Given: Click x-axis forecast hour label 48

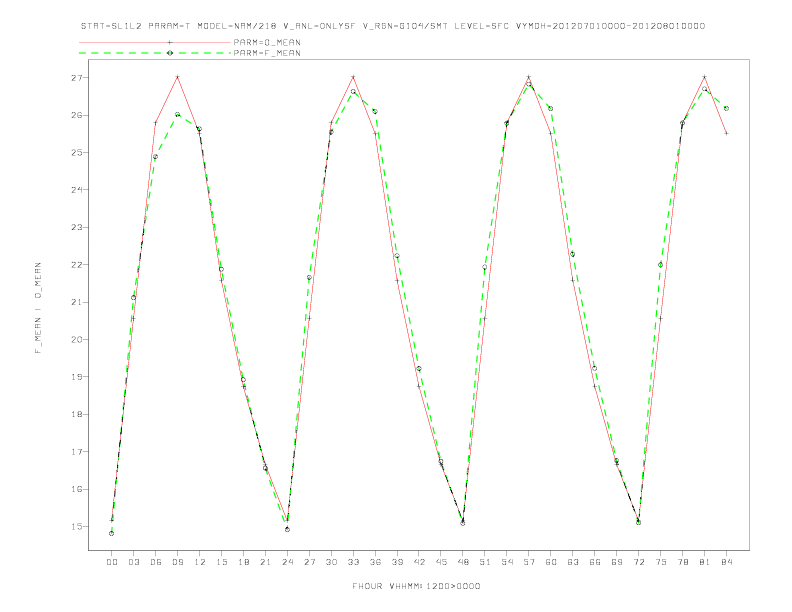Looking at the screenshot, I should (x=463, y=562).
